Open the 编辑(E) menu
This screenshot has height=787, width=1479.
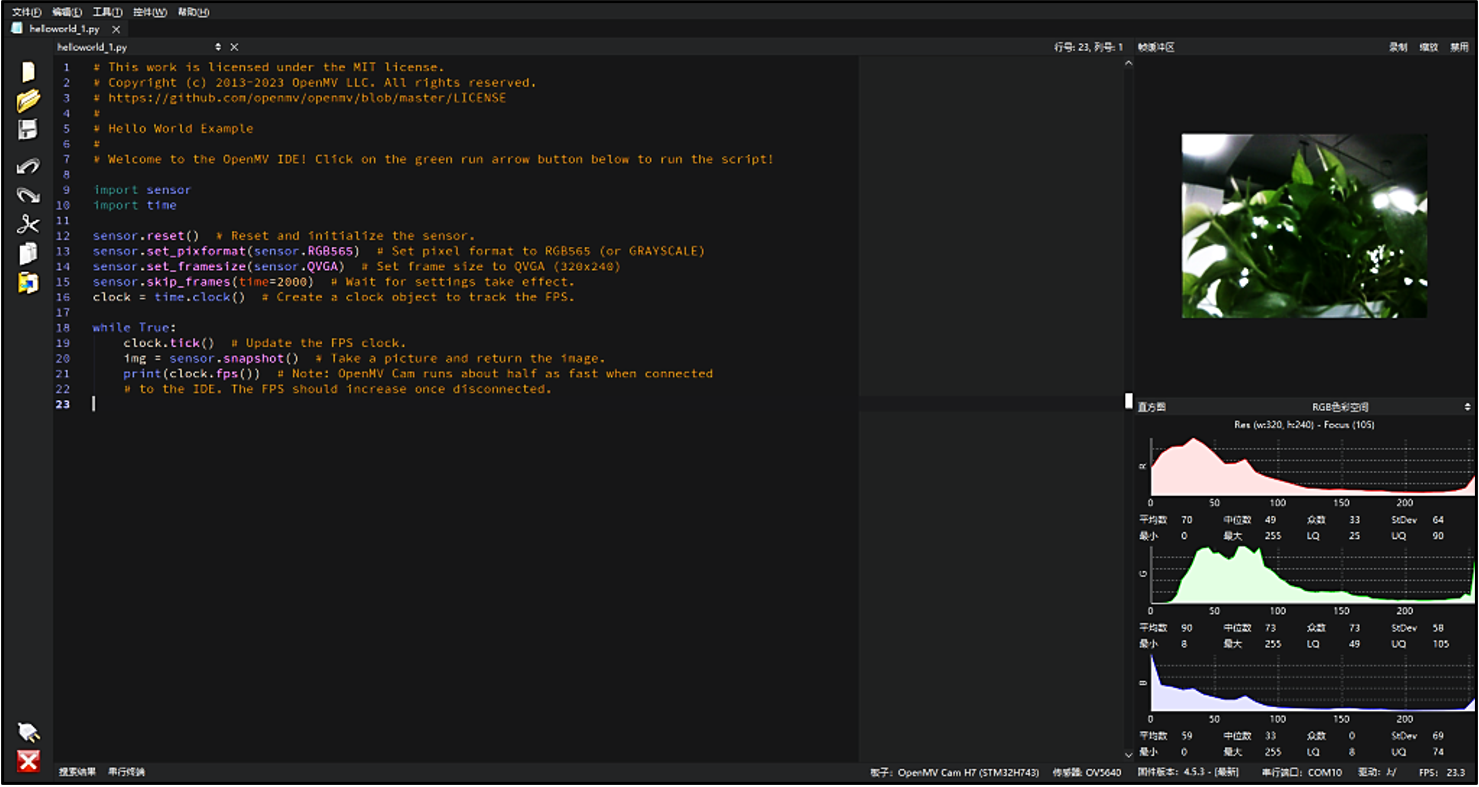[x=68, y=12]
